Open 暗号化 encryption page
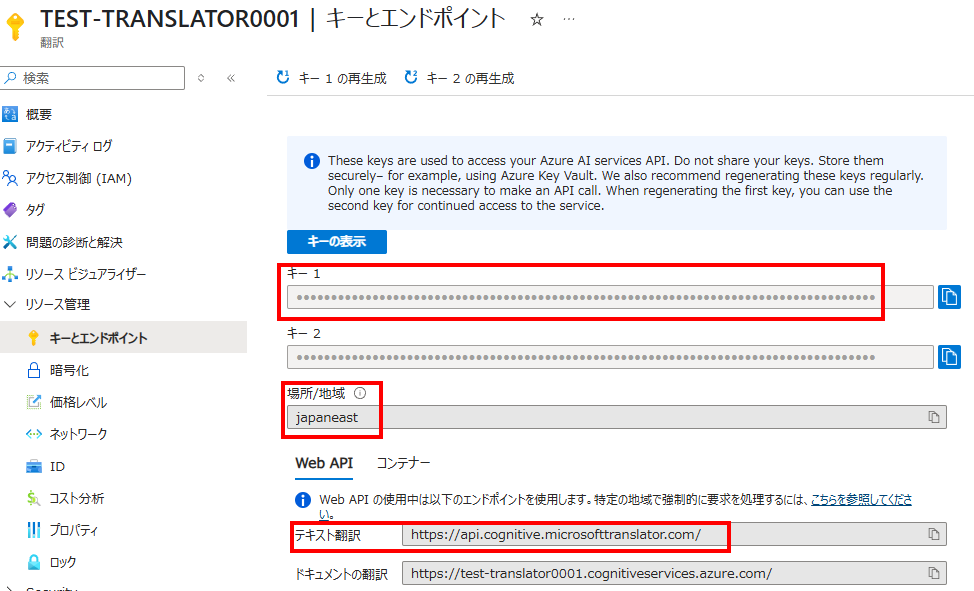Screen dimensions: 974x591 coord(69,370)
